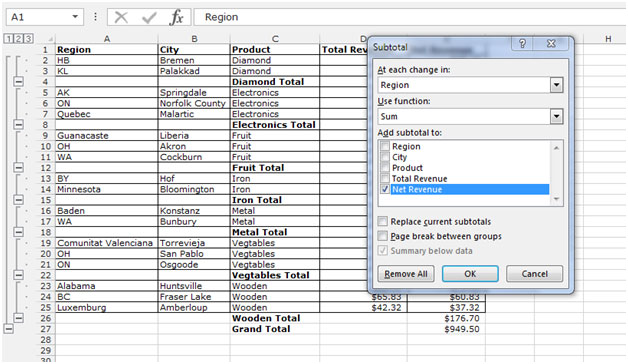Click the Norfolk County cell
Image resolution: width=628 pixels, height=364 pixels.
tap(194, 103)
